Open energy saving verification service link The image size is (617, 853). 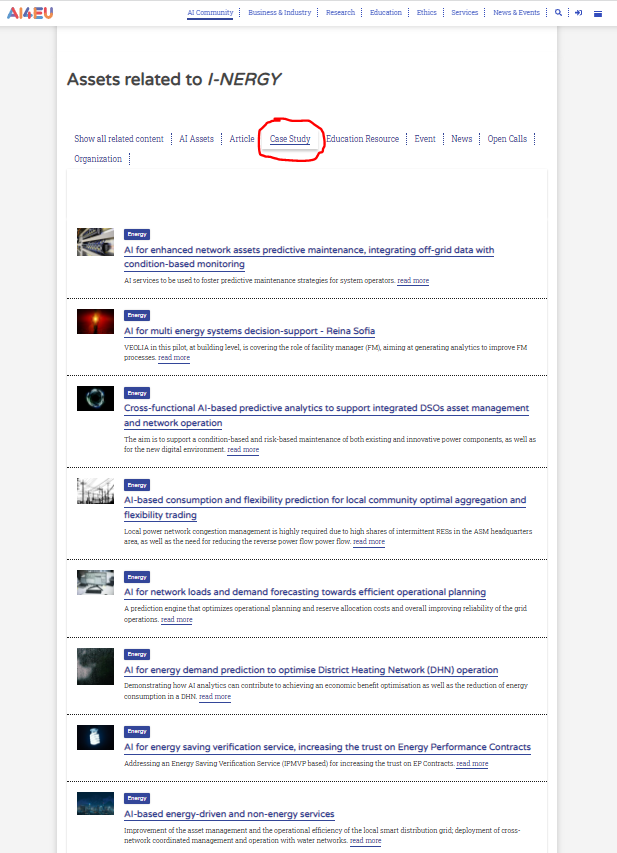coord(328,747)
